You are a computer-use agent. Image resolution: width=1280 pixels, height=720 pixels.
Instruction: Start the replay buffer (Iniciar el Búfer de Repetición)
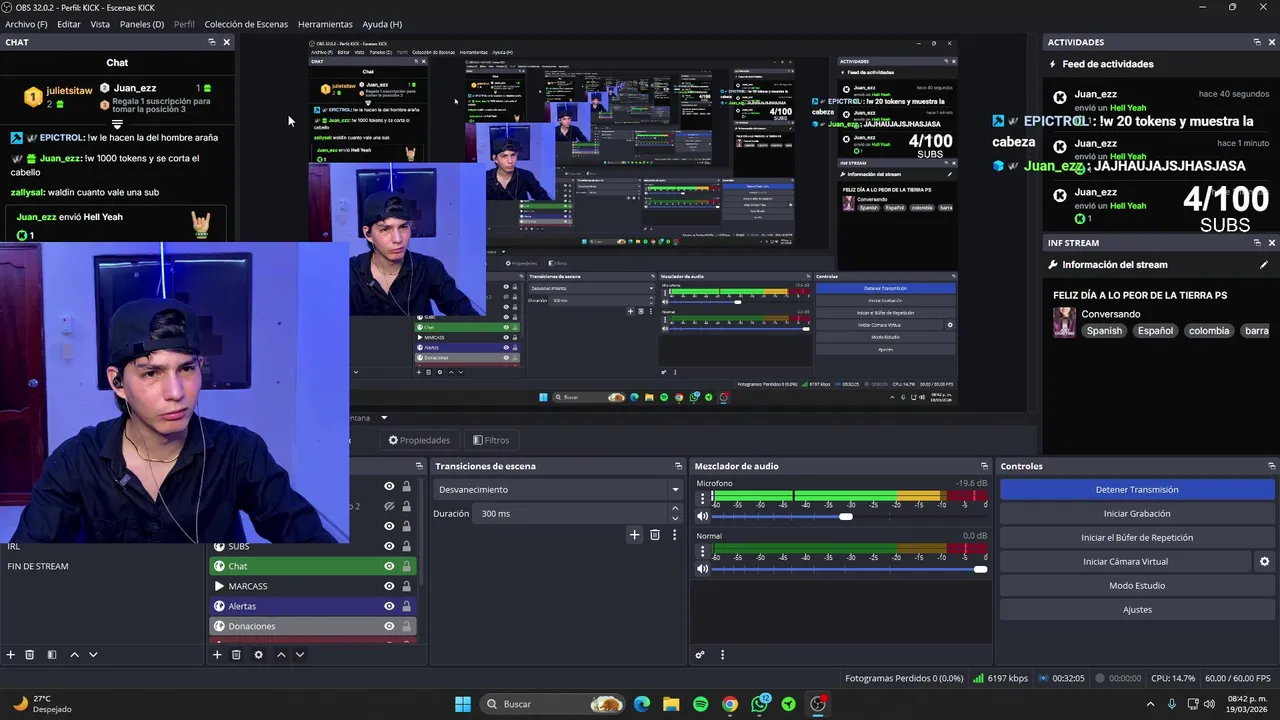point(1137,538)
